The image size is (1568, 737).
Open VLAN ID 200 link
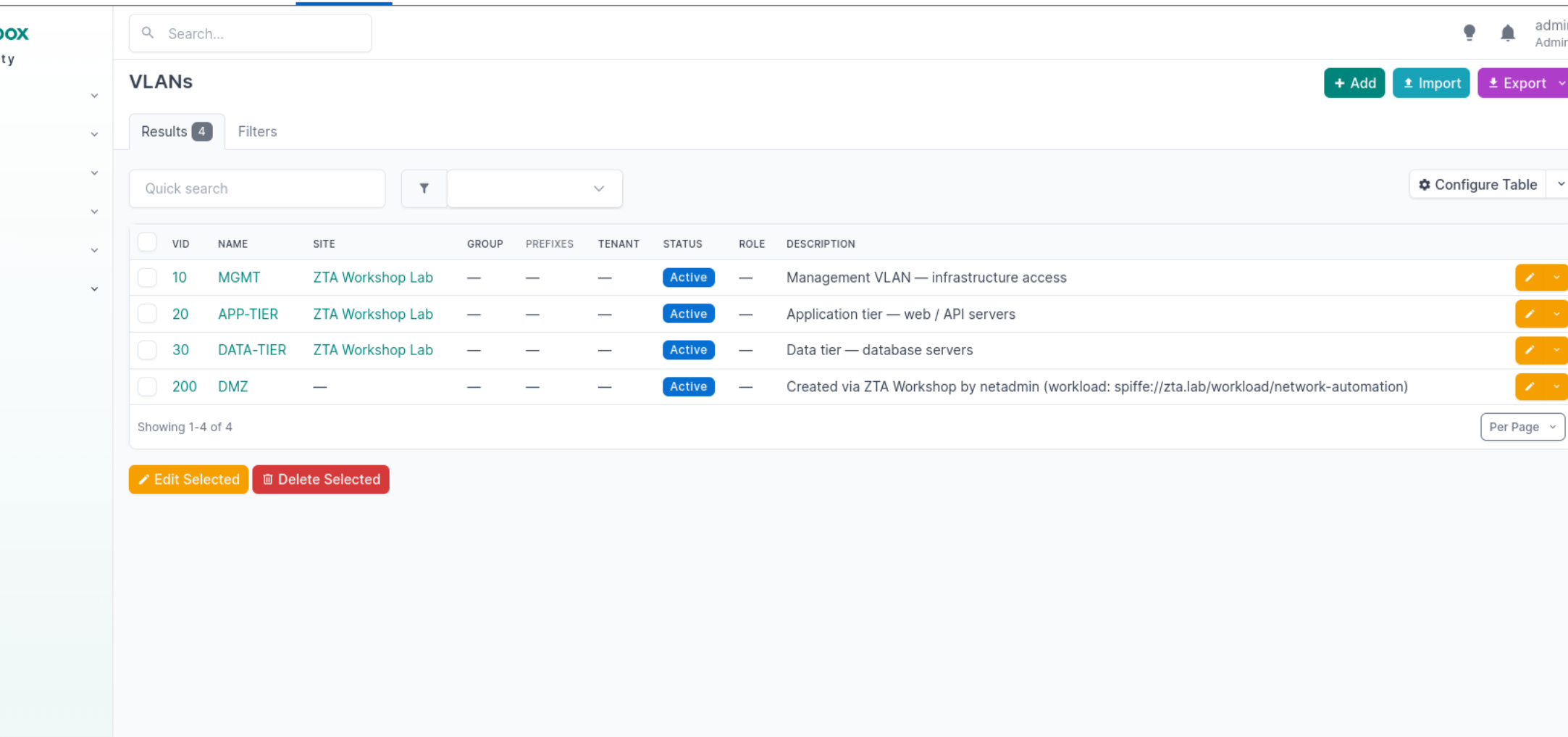point(184,386)
